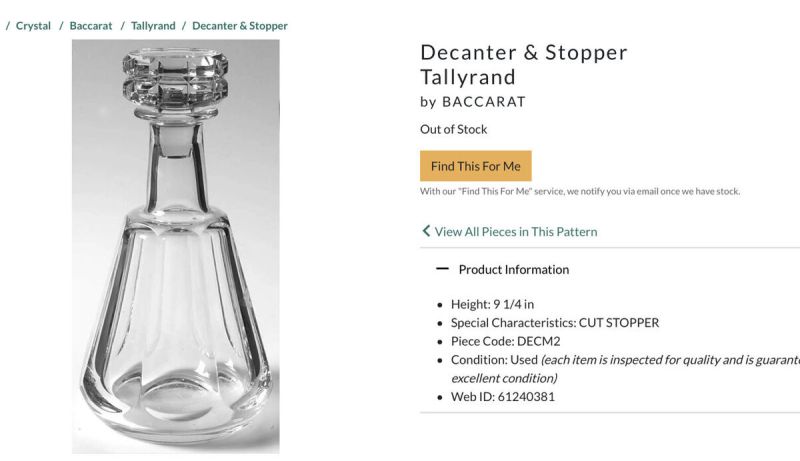The height and width of the screenshot is (461, 800).
Task: Go to the Baccarat breadcrumb link
Action: click(91, 26)
